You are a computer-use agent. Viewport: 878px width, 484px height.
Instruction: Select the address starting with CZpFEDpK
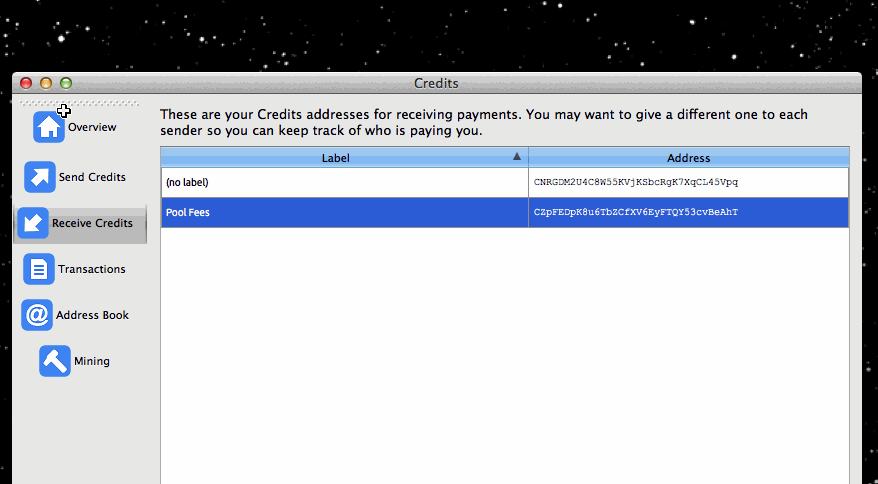(x=636, y=212)
